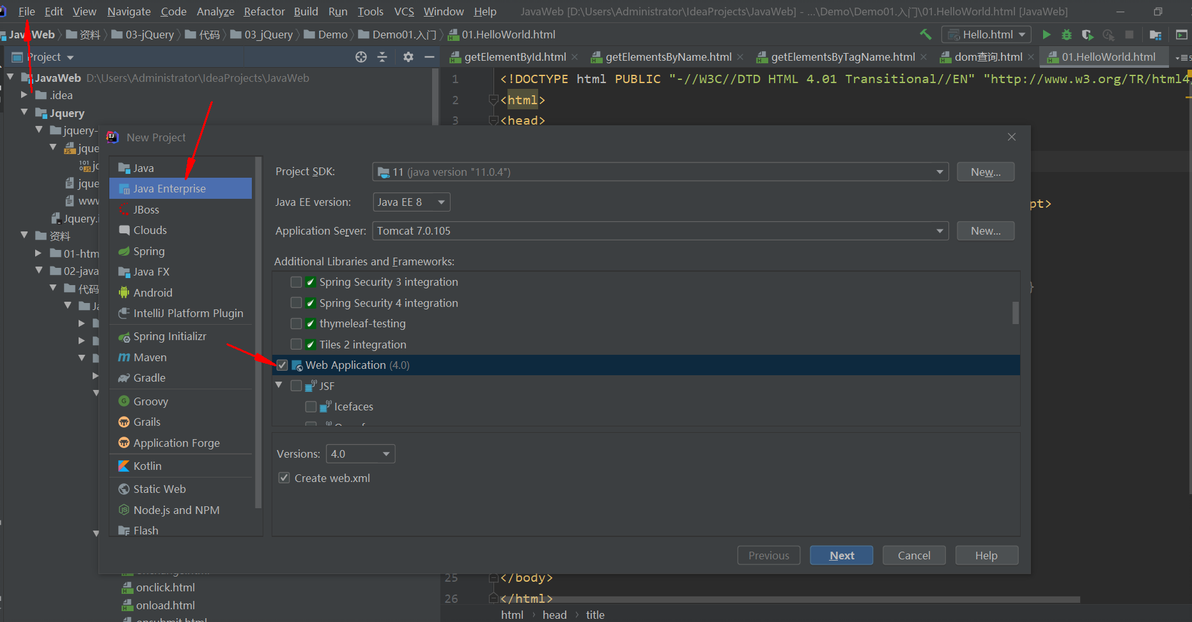This screenshot has width=1192, height=622.
Task: Select Kotlin in project type list
Action: click(x=147, y=466)
